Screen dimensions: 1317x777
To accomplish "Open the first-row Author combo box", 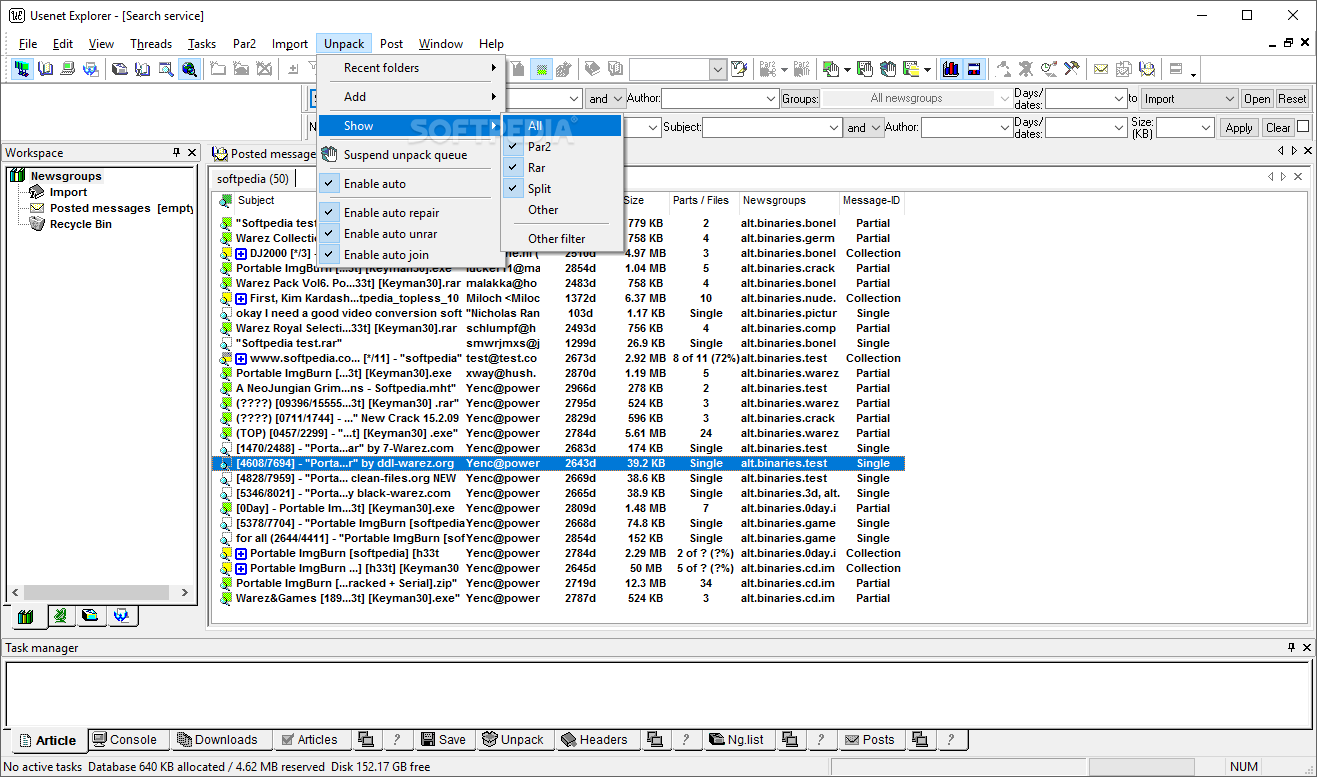I will tap(770, 99).
